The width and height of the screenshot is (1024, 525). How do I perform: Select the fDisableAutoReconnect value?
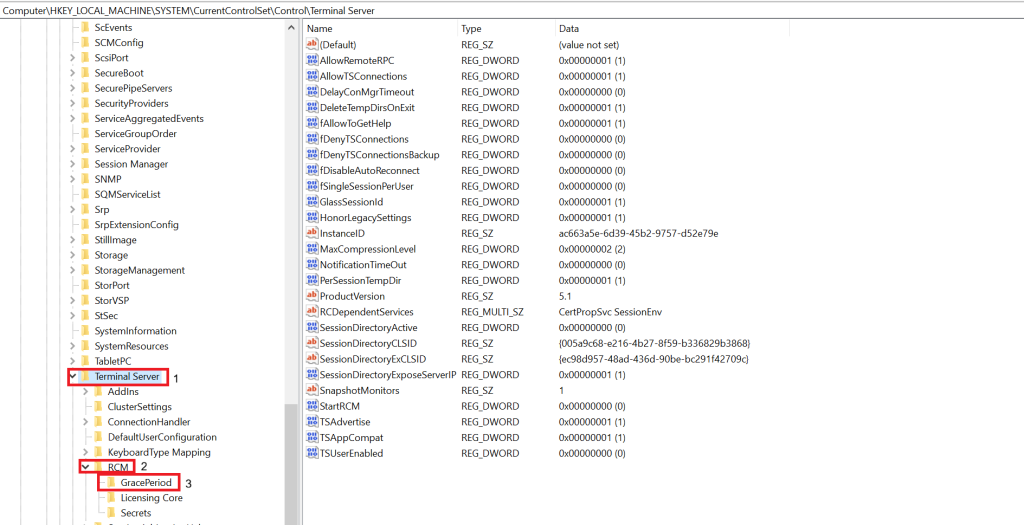coord(370,170)
